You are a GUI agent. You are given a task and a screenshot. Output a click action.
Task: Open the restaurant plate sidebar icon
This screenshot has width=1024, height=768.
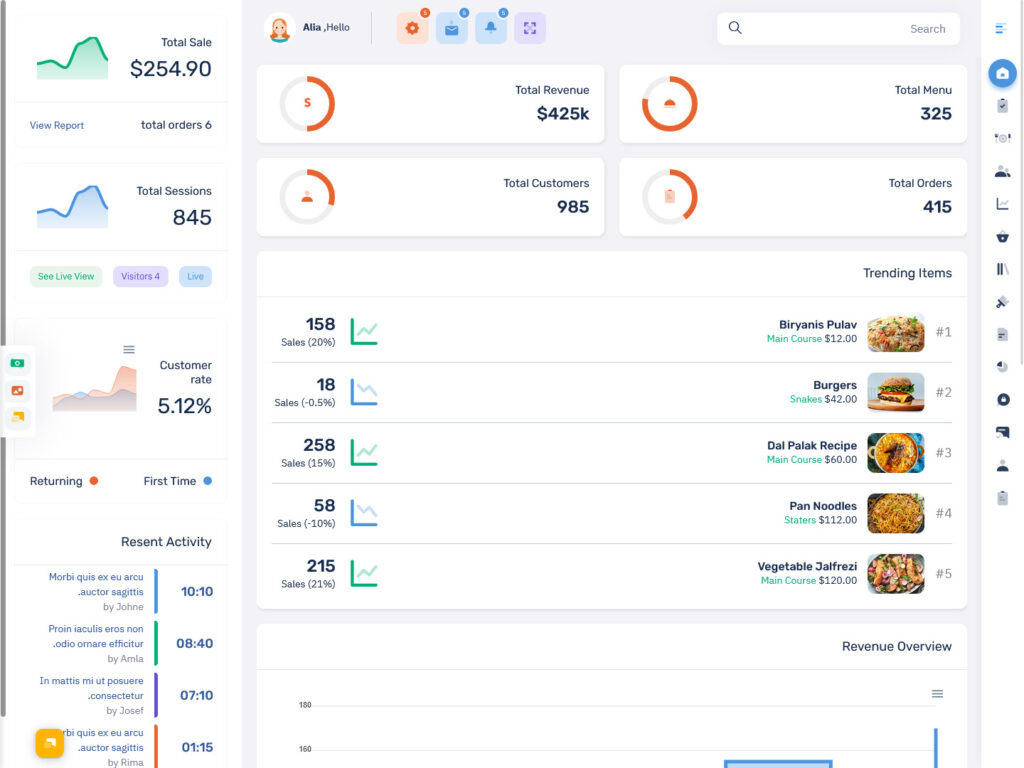[1002, 138]
